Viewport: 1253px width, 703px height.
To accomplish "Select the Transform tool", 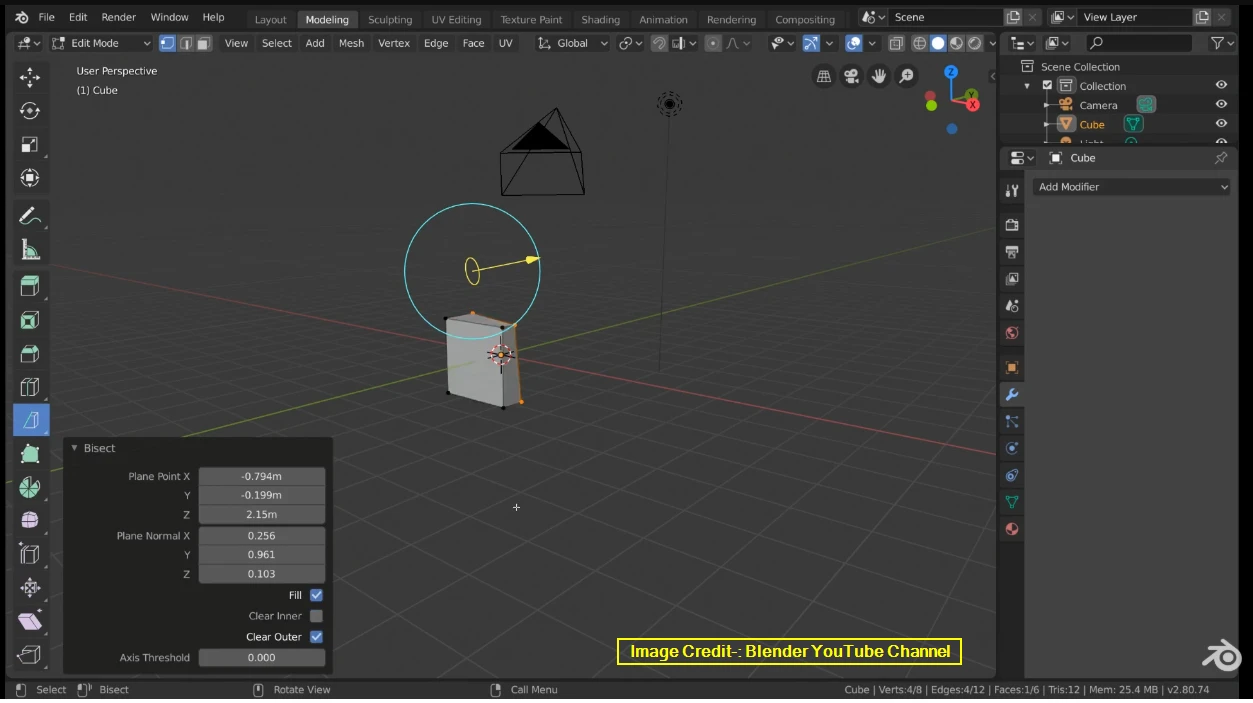I will pyautogui.click(x=30, y=178).
